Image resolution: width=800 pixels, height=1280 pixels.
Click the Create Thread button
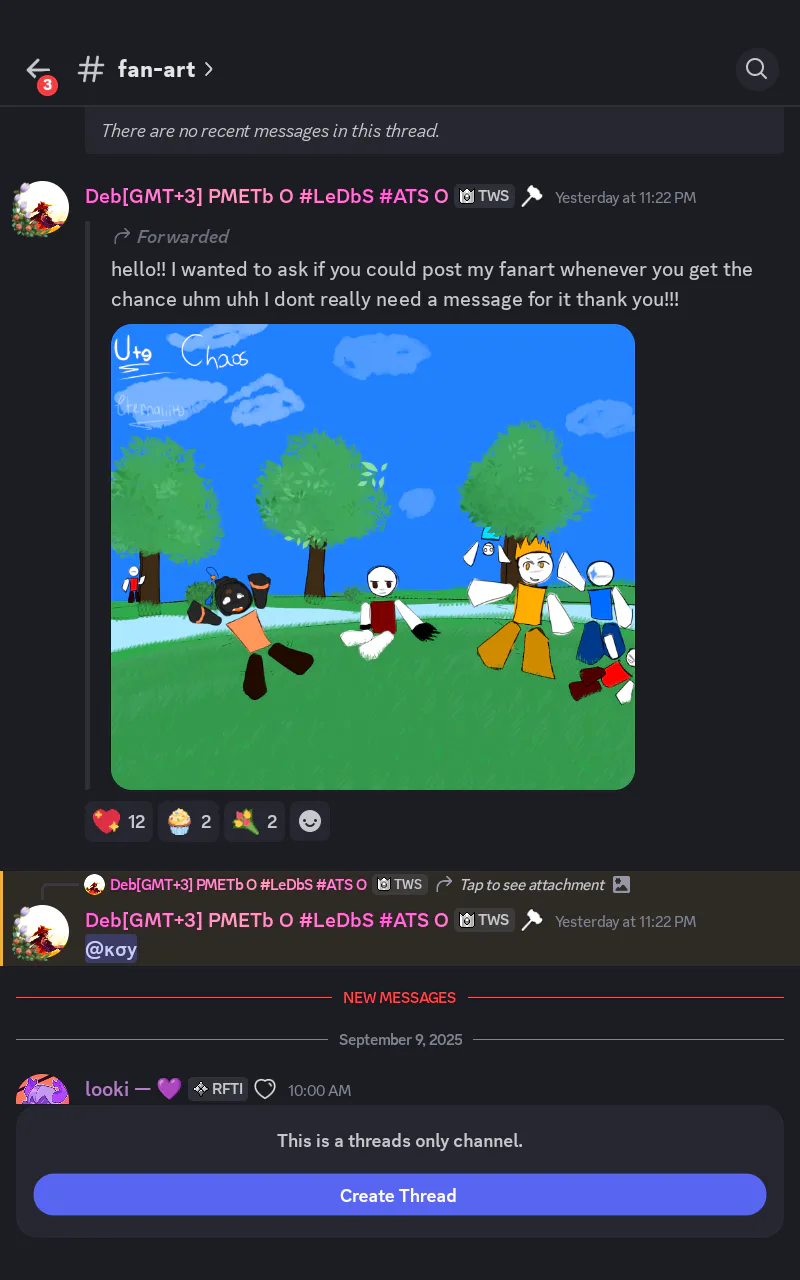(x=400, y=1195)
